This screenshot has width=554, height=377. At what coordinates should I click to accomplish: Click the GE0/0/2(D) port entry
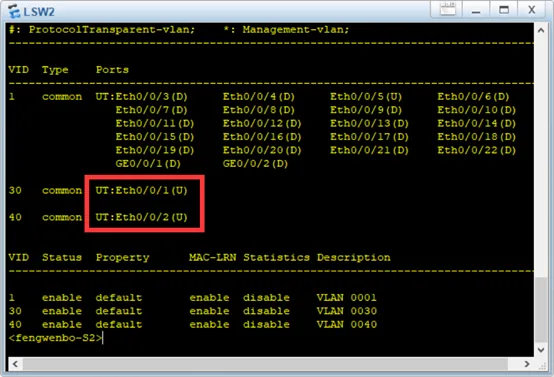pos(255,164)
